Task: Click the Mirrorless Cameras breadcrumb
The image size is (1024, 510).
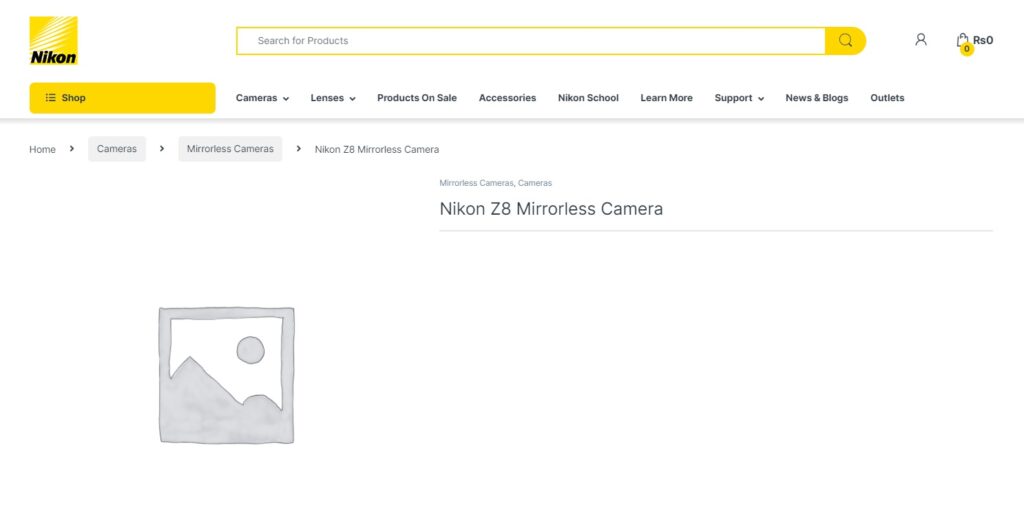Action: 230,149
